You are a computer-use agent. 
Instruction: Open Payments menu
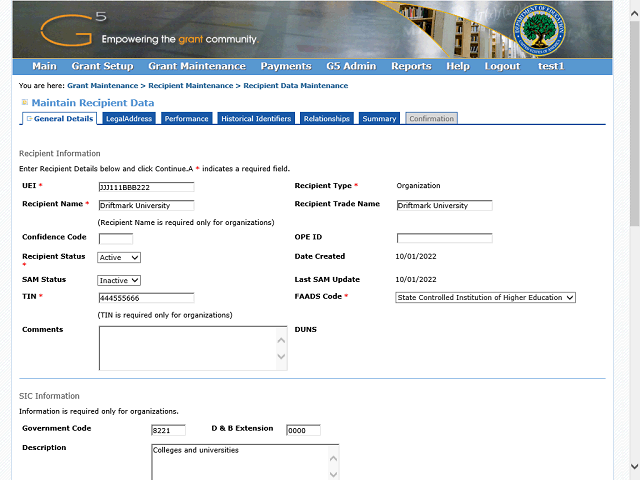pyautogui.click(x=286, y=66)
